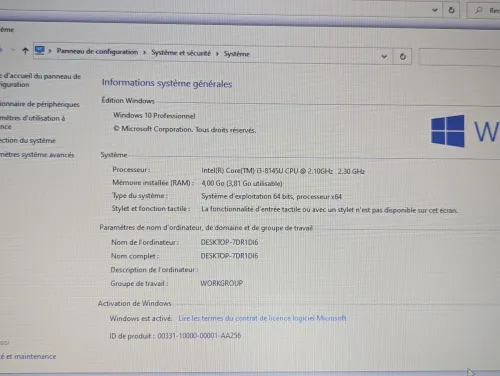Open Sécurité et maintenance link
Screen dimensions: 500x376
28,356
